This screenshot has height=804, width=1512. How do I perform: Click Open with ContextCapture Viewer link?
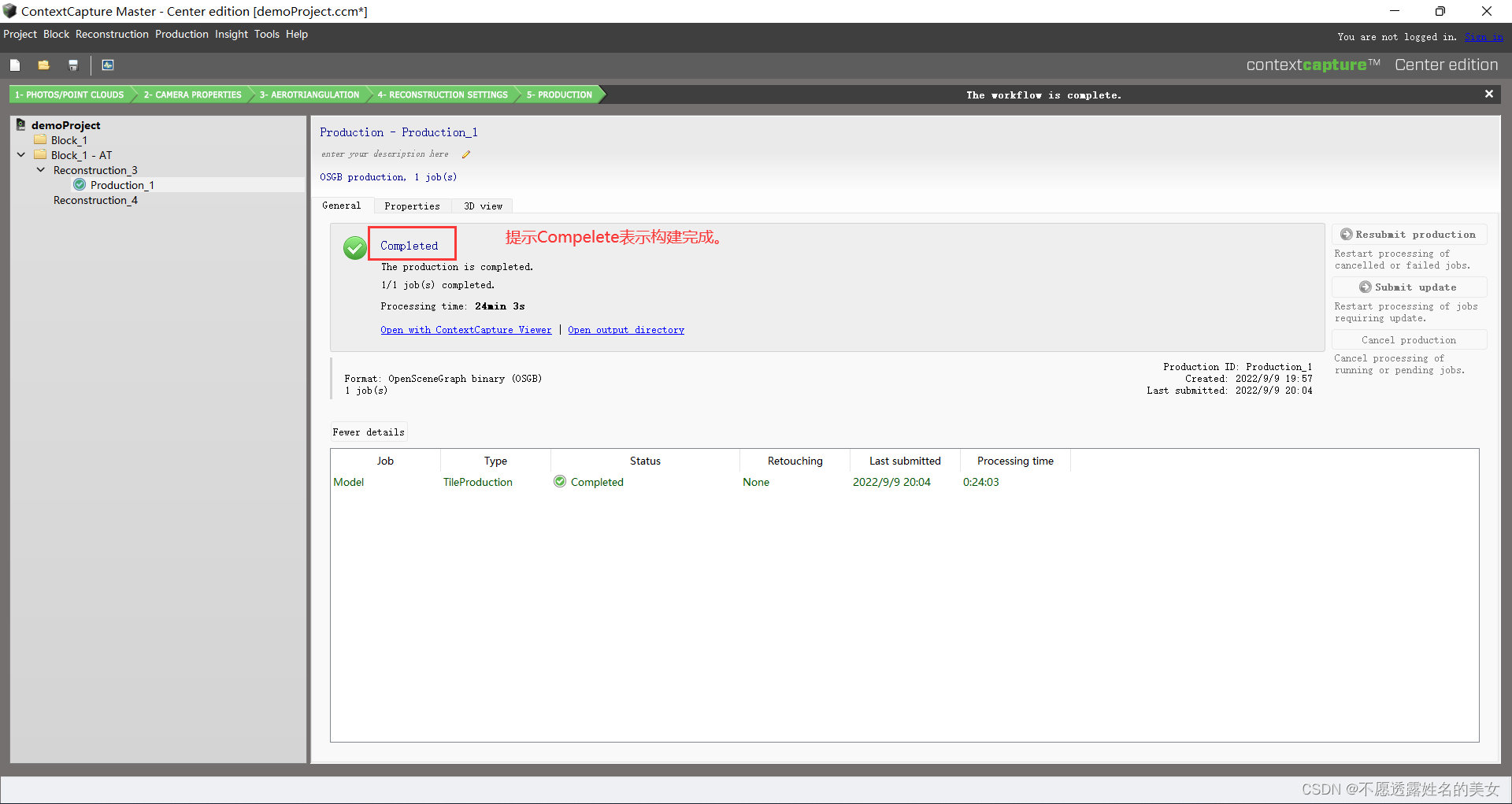466,330
